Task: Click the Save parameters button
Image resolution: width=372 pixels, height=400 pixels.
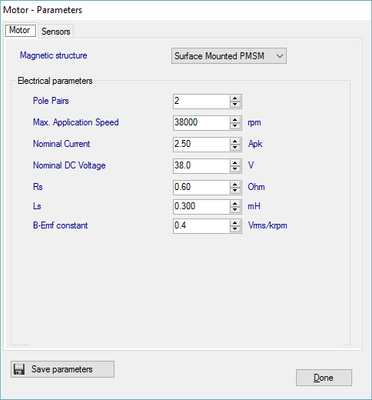Action: (x=62, y=369)
